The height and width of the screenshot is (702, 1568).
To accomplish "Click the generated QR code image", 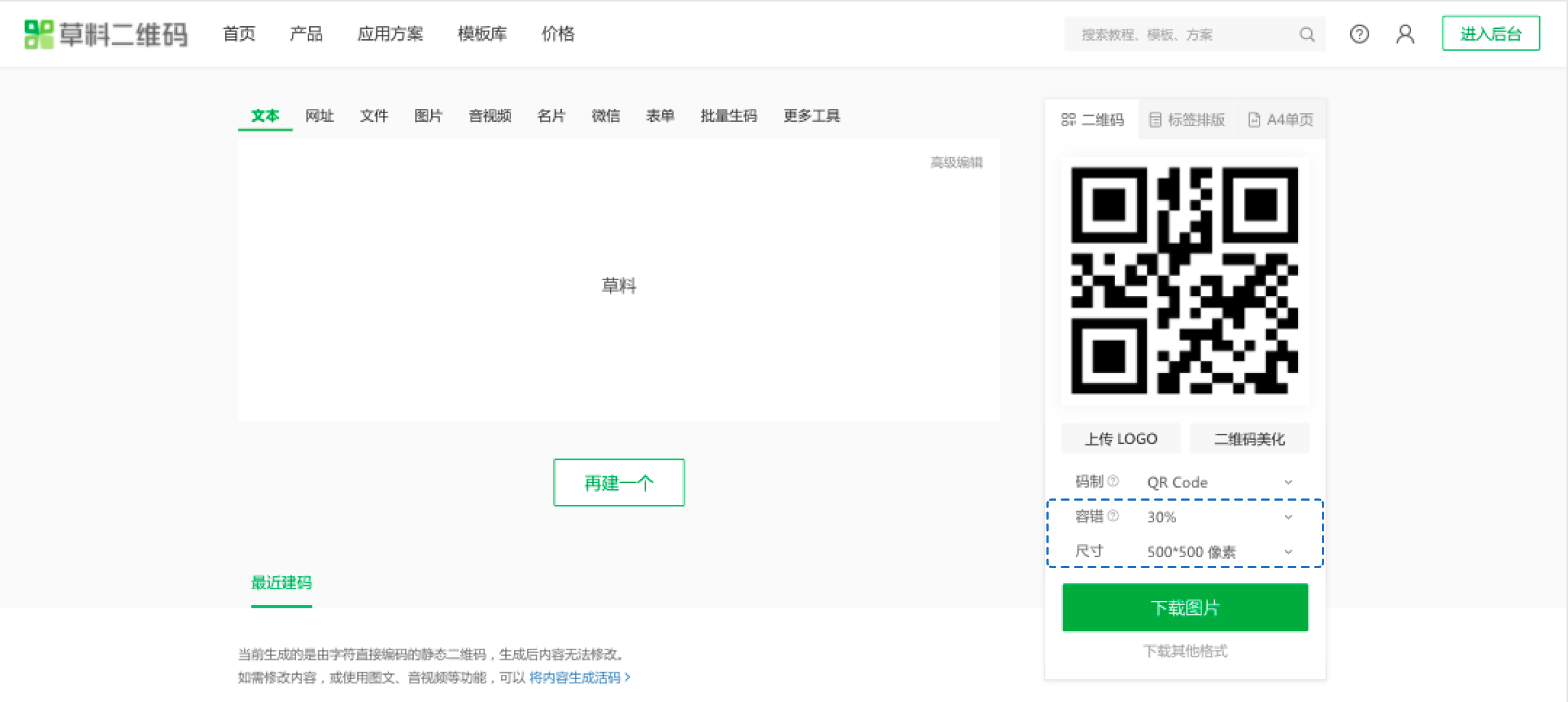I will [1184, 280].
